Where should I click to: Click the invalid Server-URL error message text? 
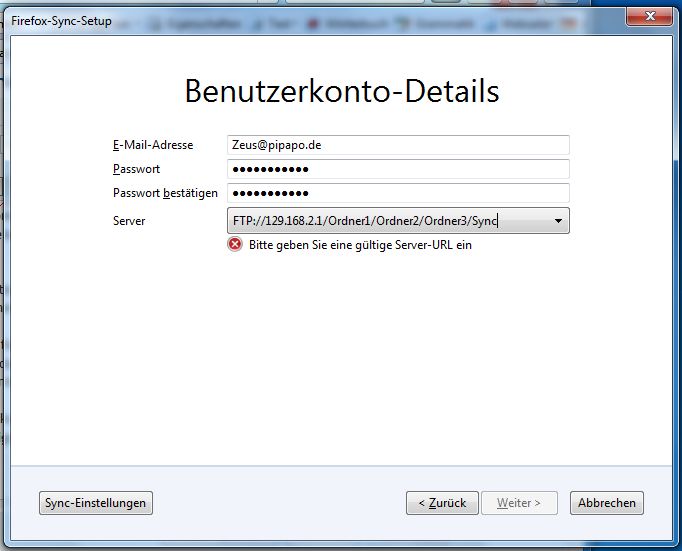pos(360,245)
